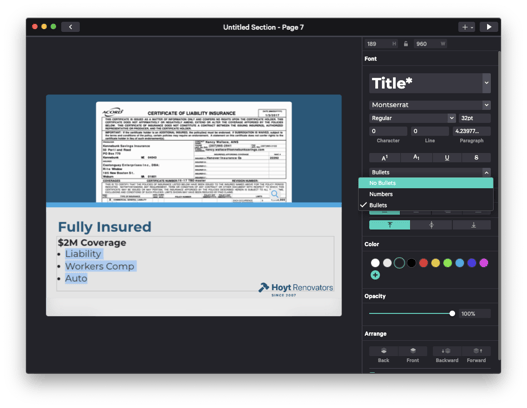The height and width of the screenshot is (408, 527).
Task: Pick the yellow color swatch
Action: point(436,263)
